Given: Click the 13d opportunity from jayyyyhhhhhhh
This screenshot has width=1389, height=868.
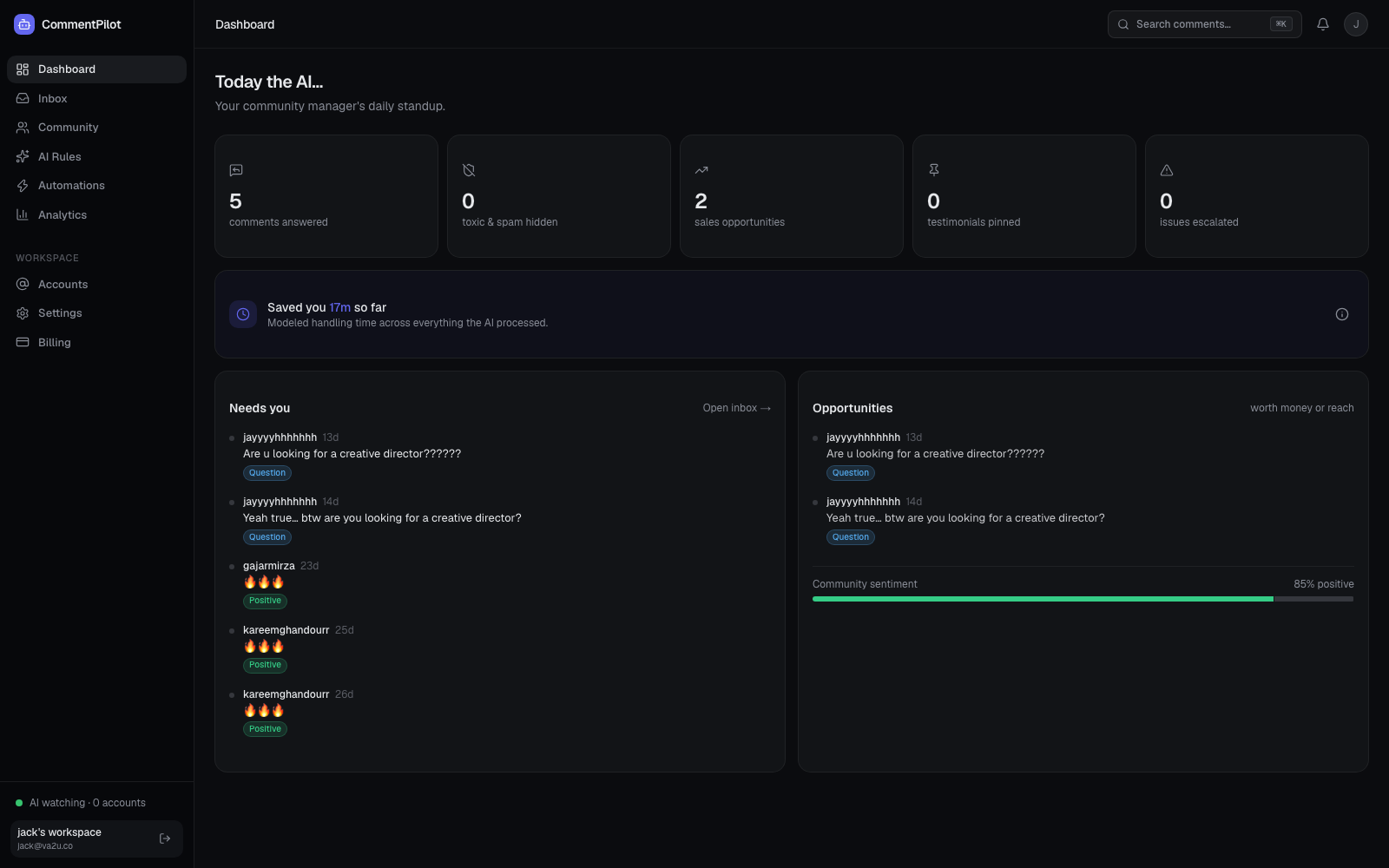Looking at the screenshot, I should pos(1083,455).
